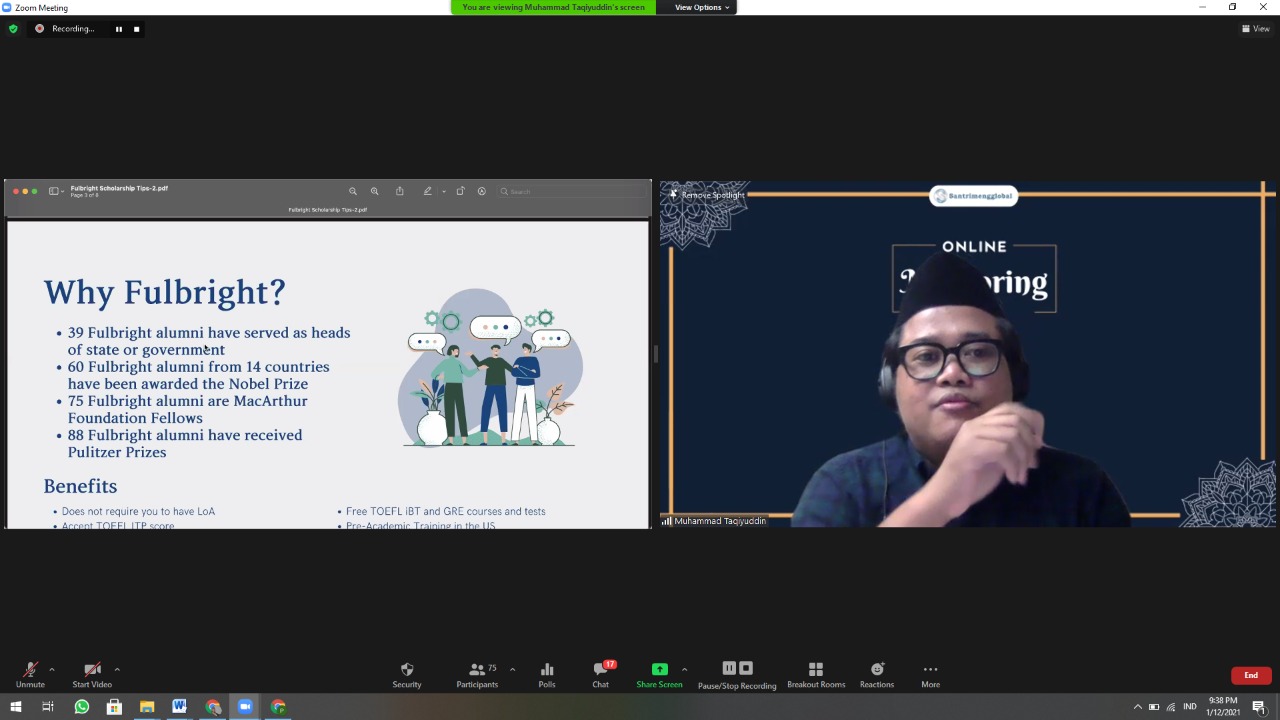Click the red End meeting button
The width and height of the screenshot is (1280, 720).
(1250, 675)
